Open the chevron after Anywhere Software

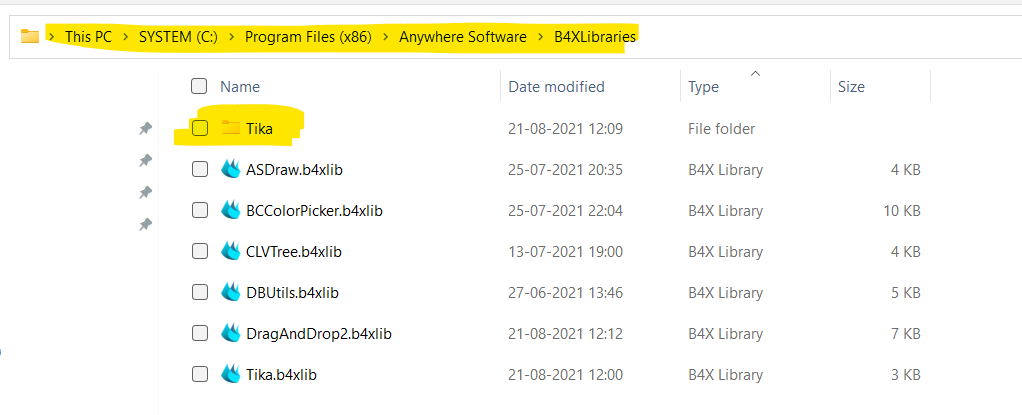coord(540,37)
